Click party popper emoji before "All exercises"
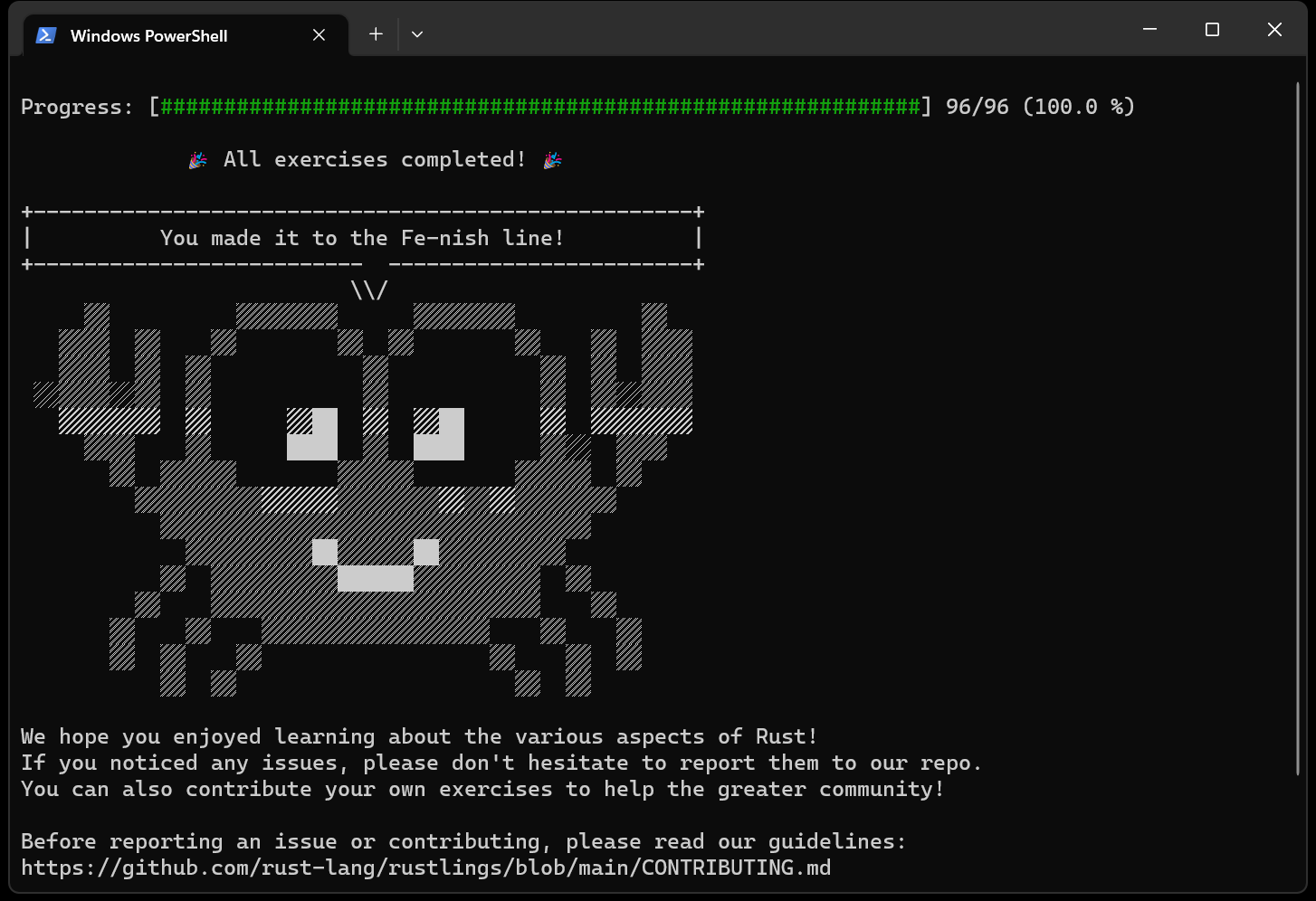The width and height of the screenshot is (1316, 901). point(197,160)
